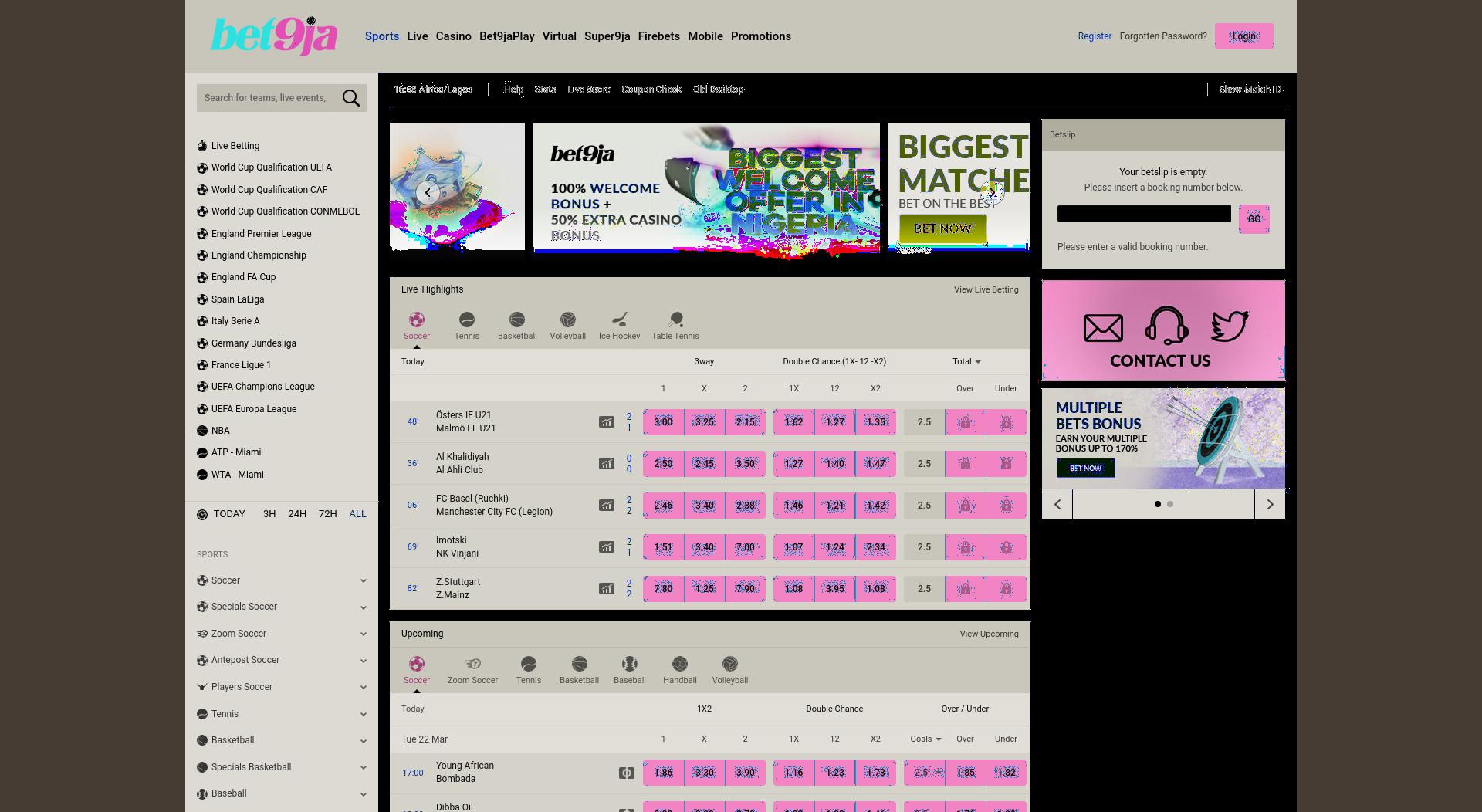Select Tennis icon in Live Highlights
The image size is (1482, 812).
(x=467, y=320)
